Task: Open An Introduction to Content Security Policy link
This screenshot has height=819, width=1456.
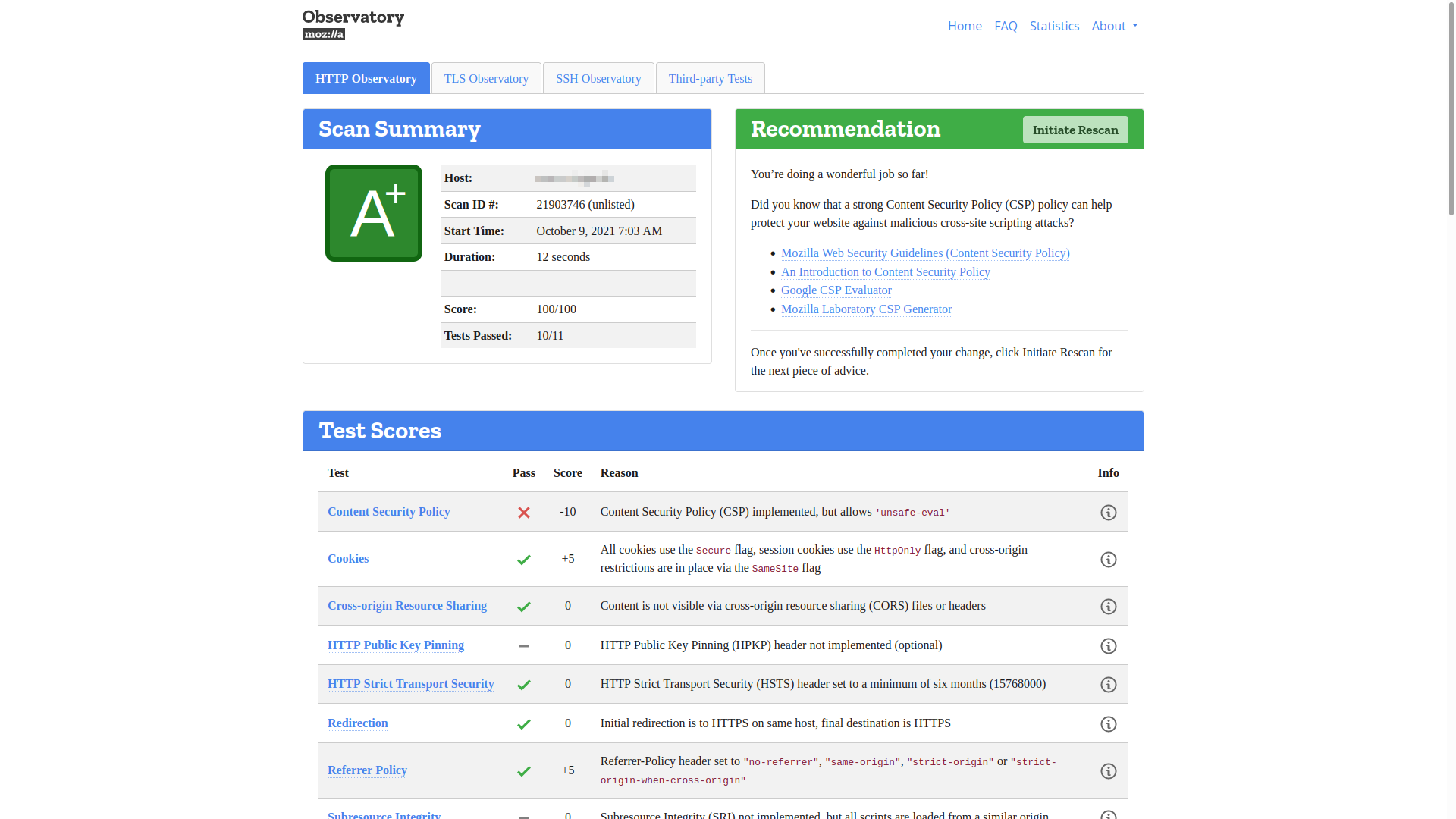Action: point(886,272)
